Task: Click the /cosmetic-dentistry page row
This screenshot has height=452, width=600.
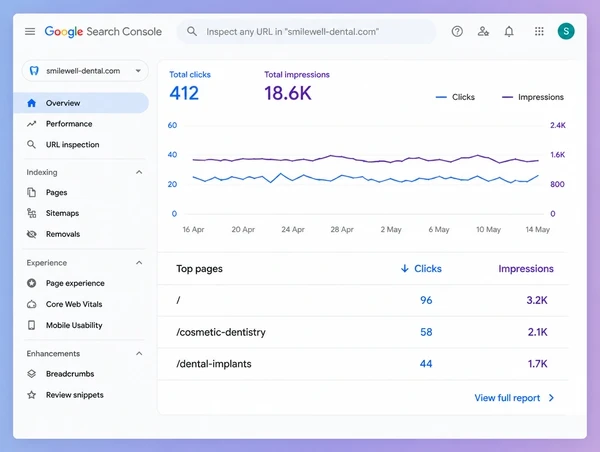Action: coord(363,332)
